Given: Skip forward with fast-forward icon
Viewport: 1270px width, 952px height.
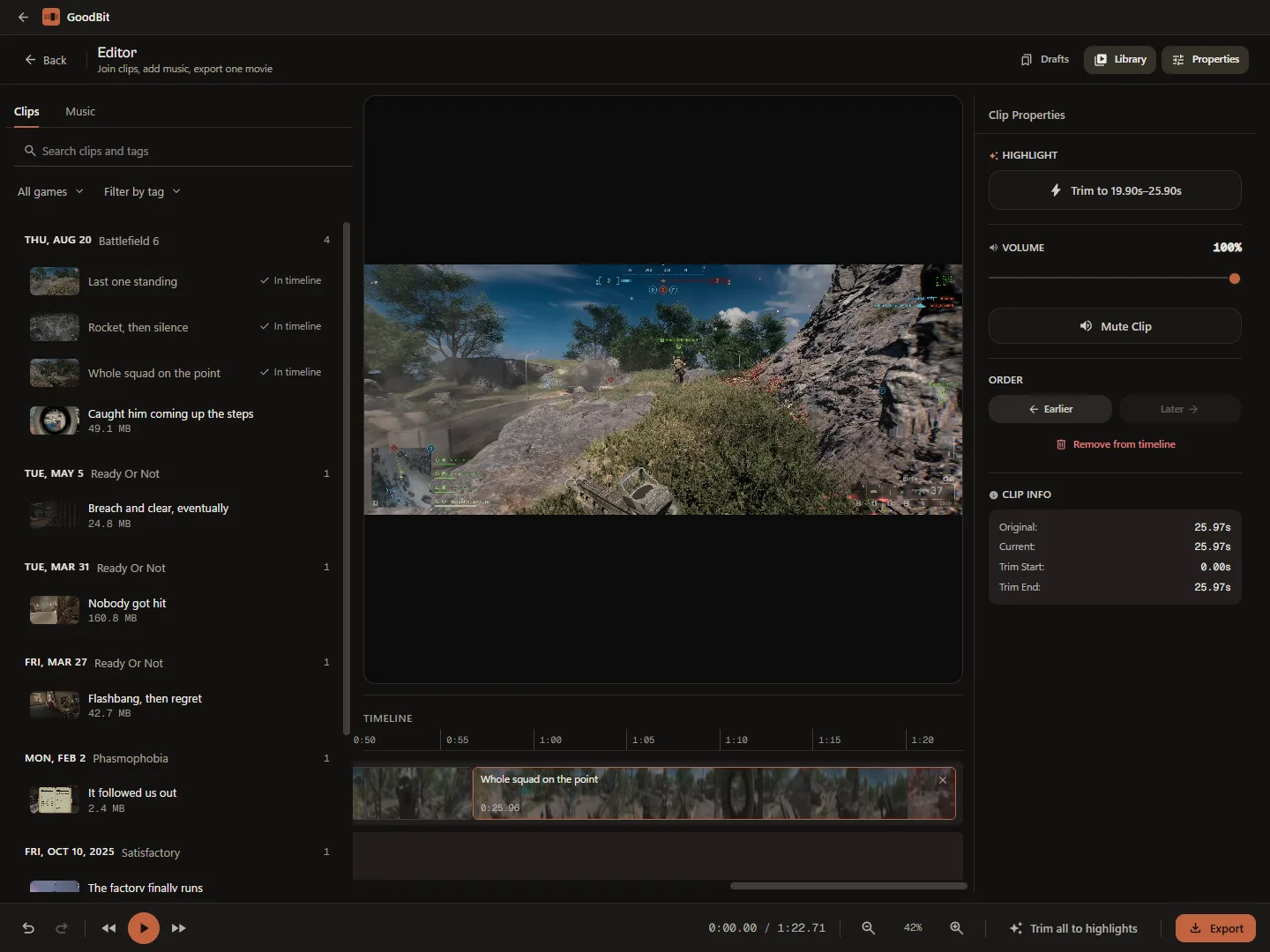Looking at the screenshot, I should [178, 928].
